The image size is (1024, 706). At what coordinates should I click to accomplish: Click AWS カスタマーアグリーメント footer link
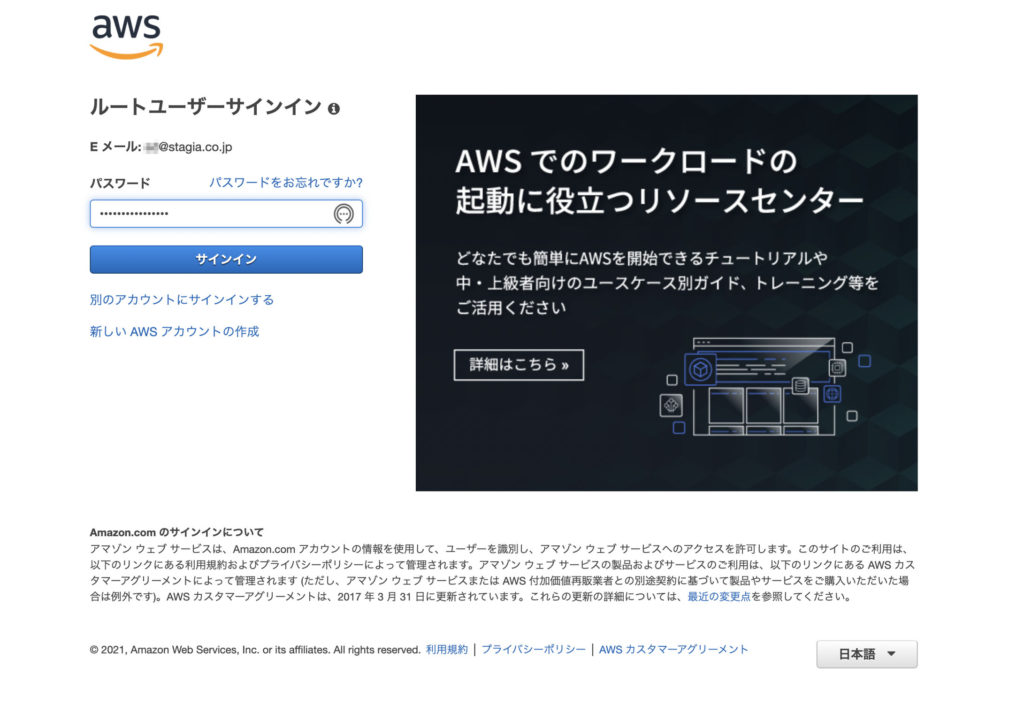point(673,649)
